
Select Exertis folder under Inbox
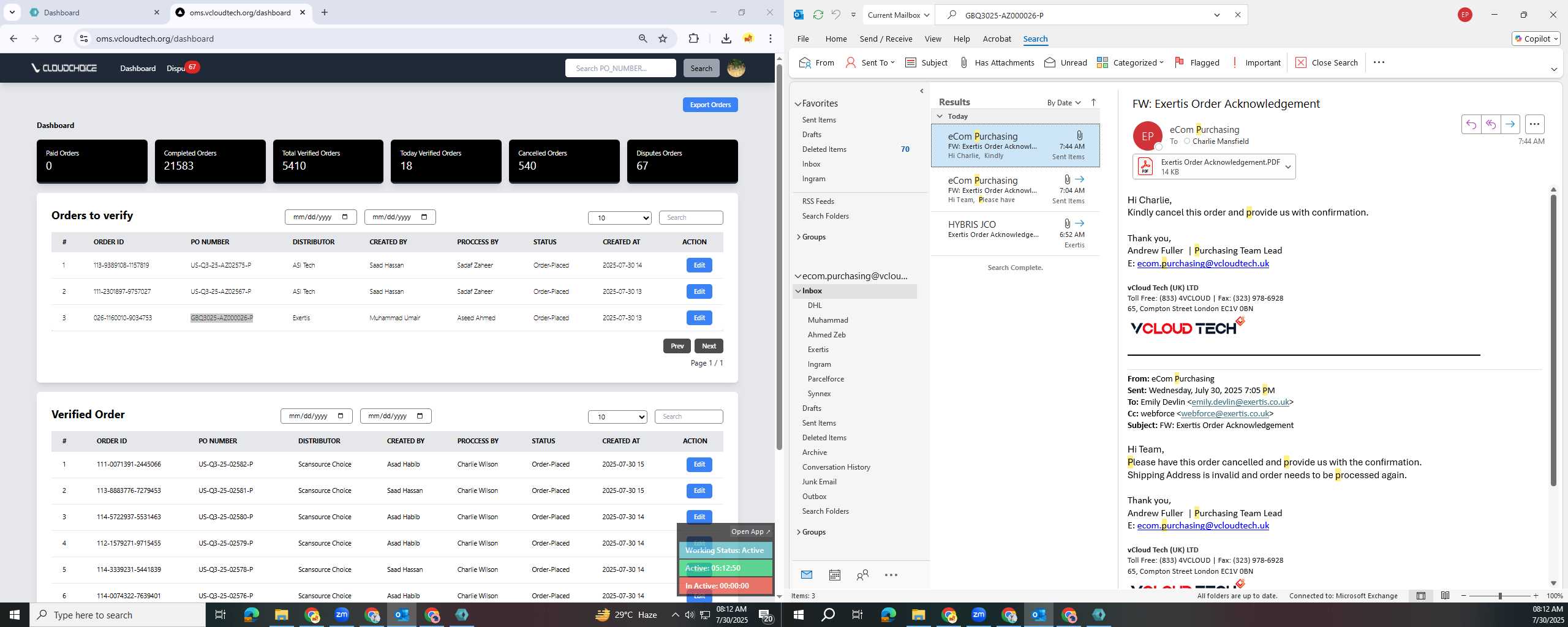click(818, 350)
